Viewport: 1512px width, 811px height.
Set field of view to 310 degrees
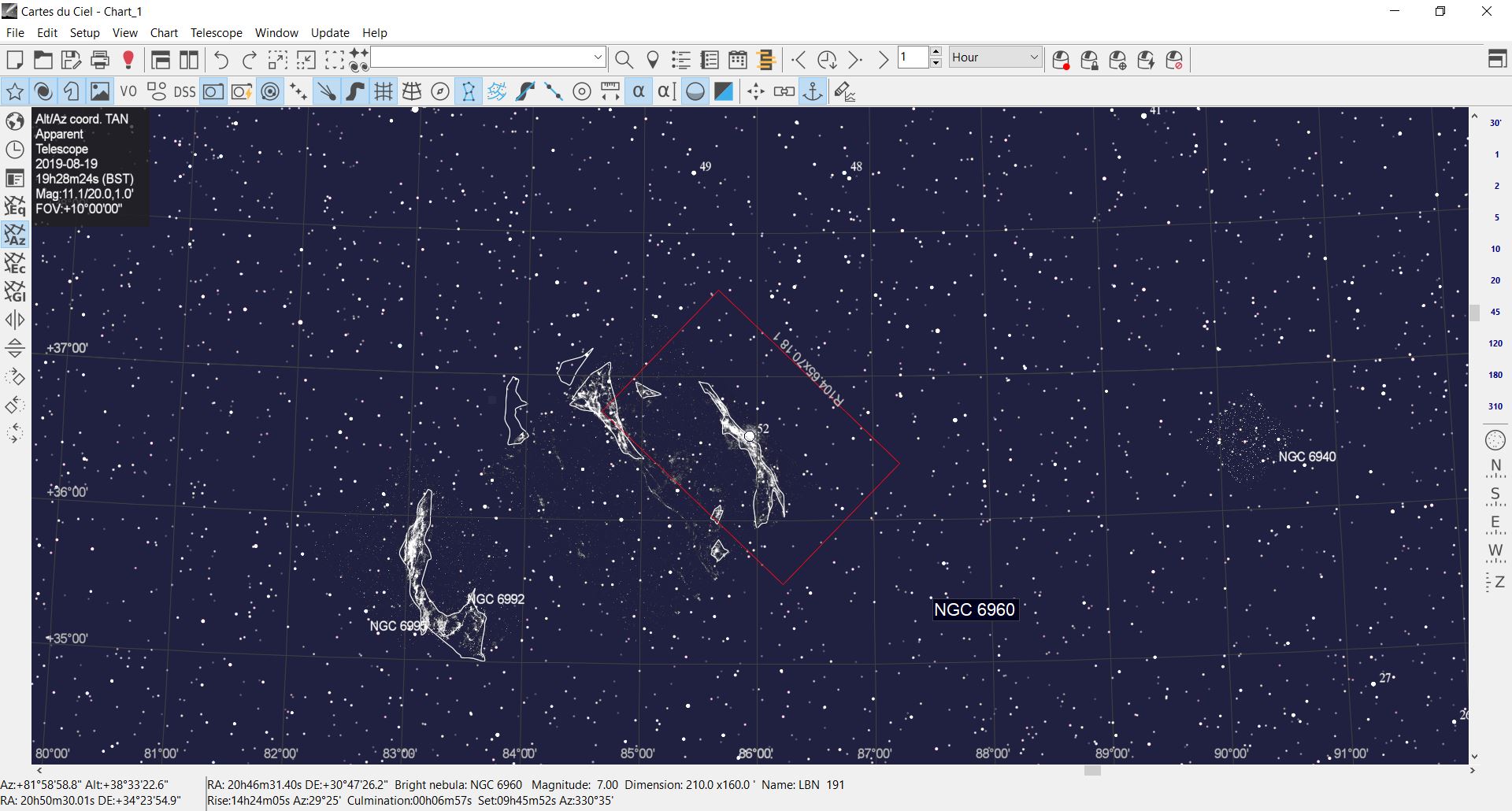[1495, 406]
